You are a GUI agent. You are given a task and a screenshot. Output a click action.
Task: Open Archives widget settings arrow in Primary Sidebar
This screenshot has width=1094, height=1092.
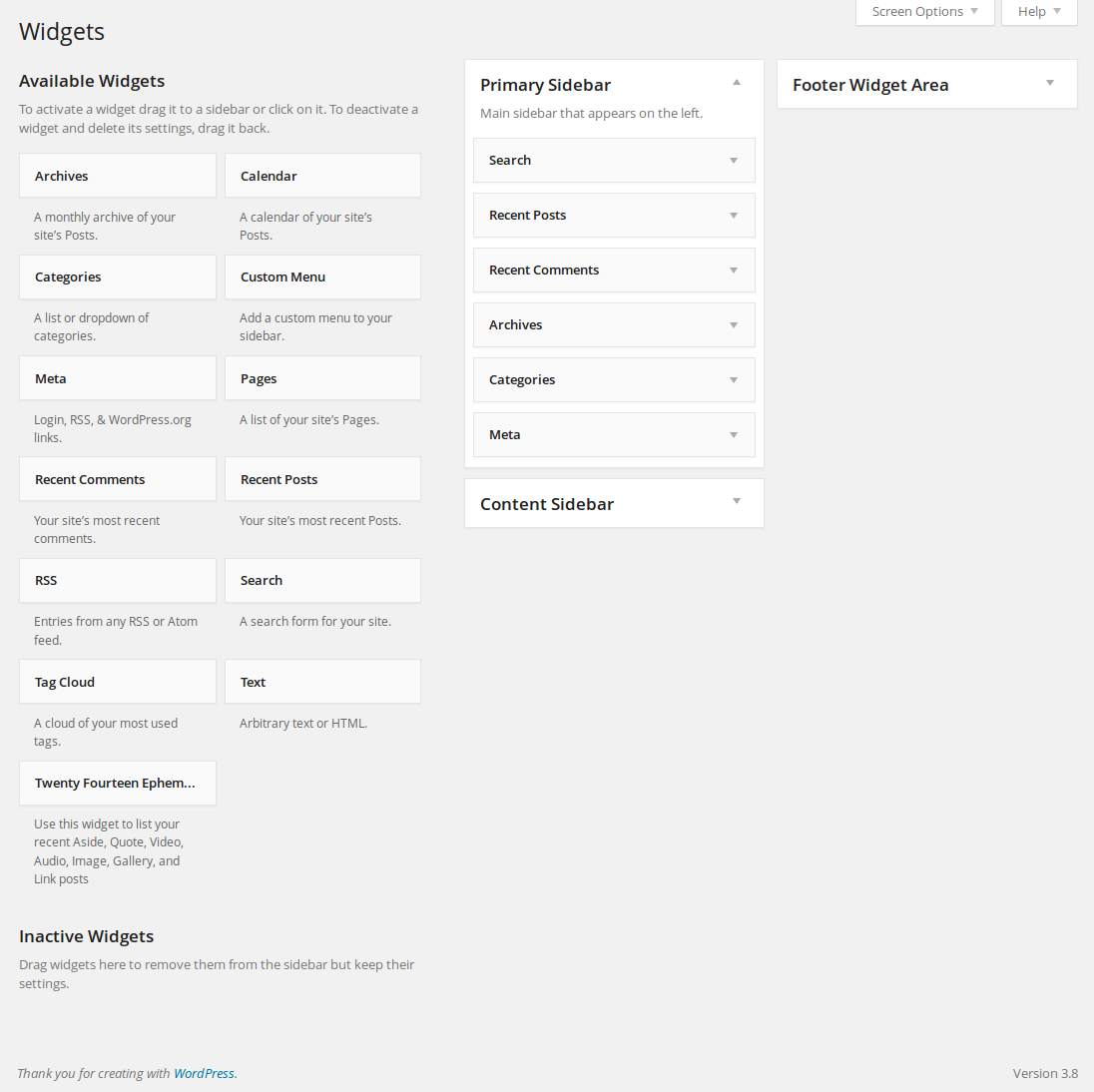click(734, 325)
